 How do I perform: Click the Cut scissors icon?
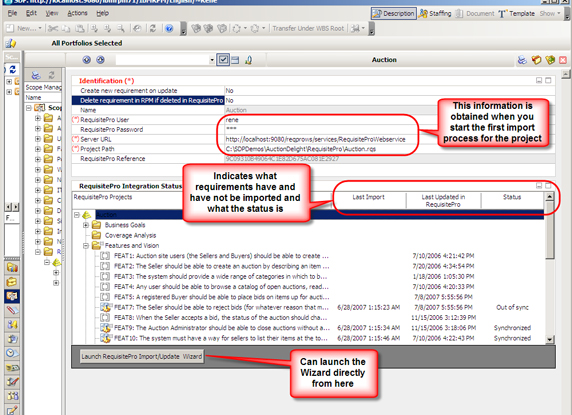click(53, 28)
